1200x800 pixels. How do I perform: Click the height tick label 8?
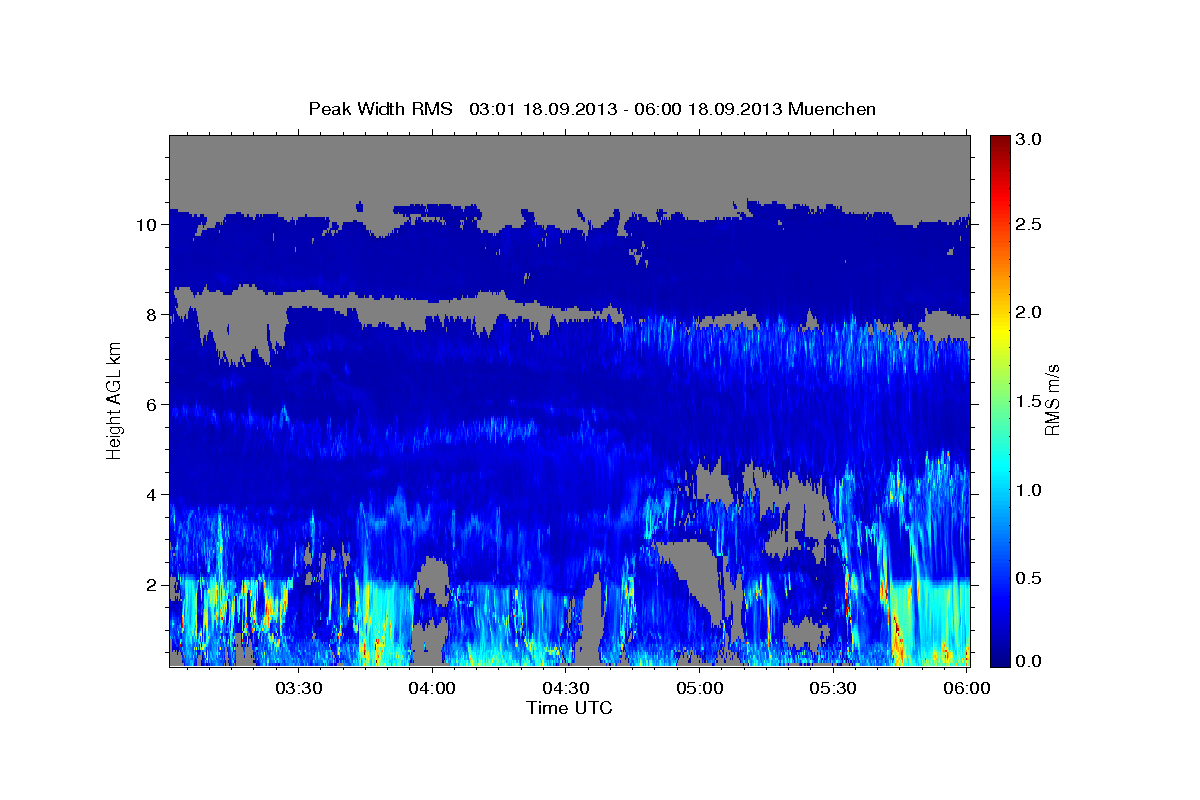point(153,315)
